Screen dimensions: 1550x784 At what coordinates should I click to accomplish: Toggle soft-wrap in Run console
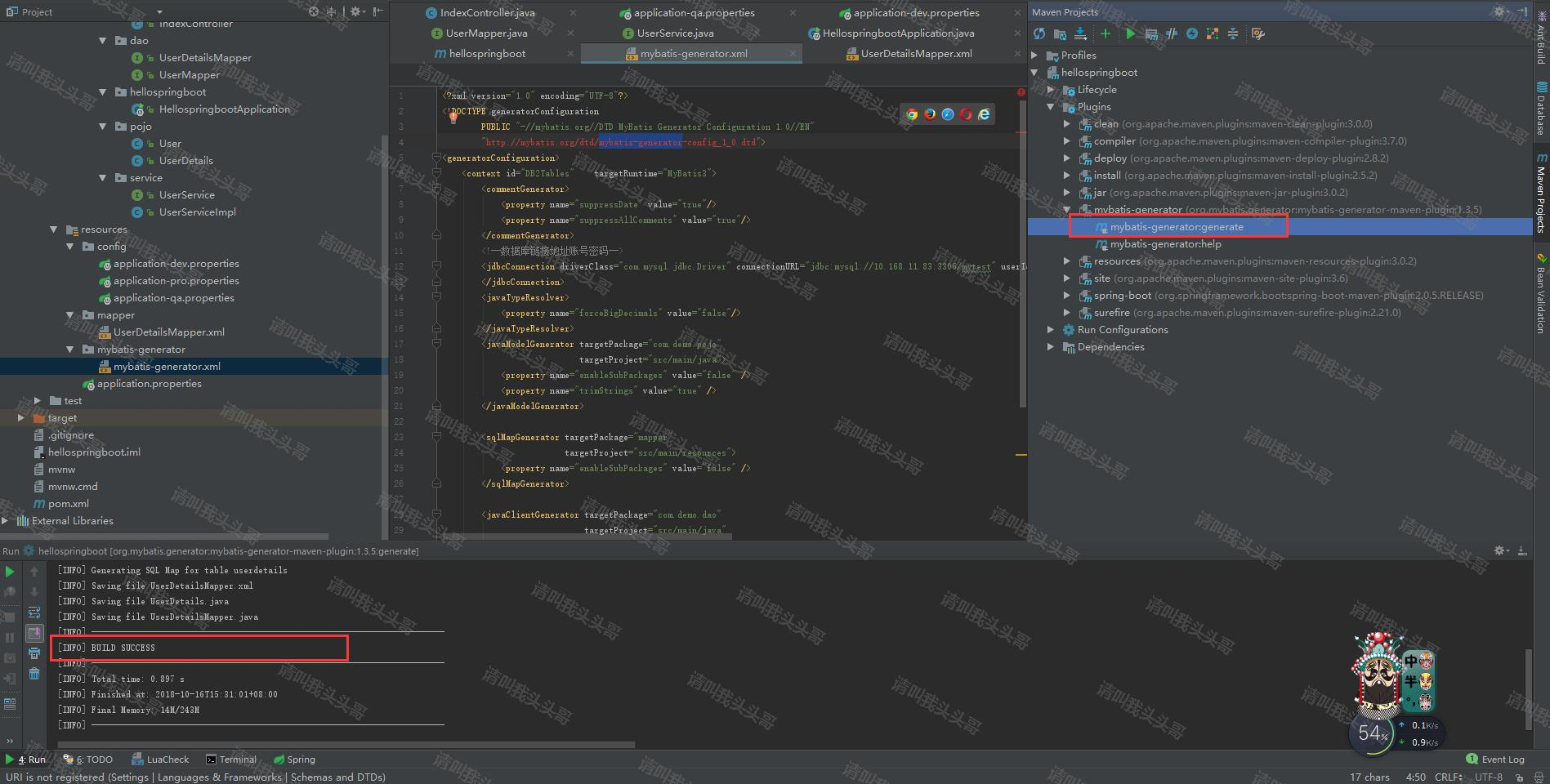click(34, 612)
